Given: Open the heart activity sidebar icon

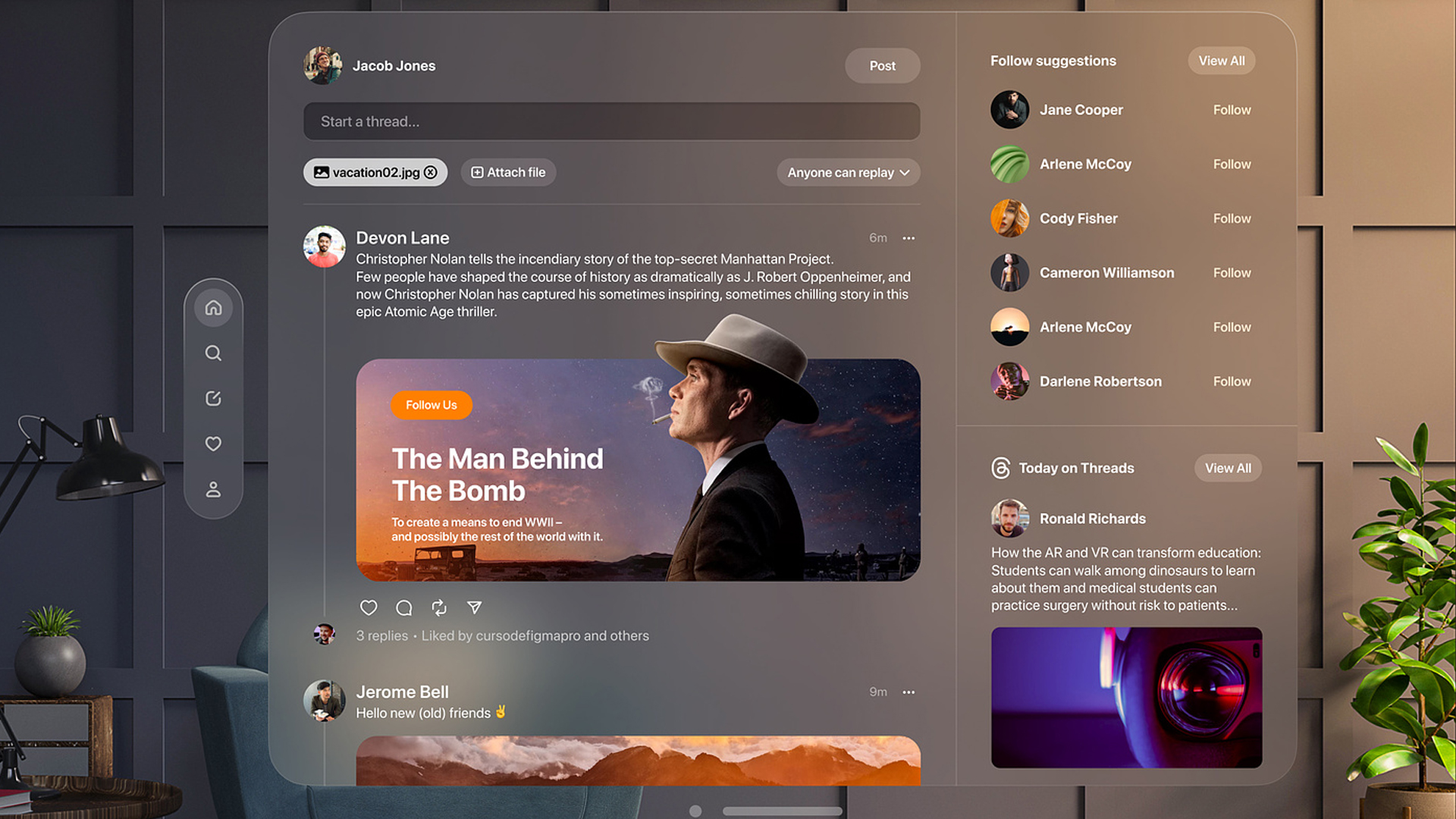Looking at the screenshot, I should [x=213, y=444].
